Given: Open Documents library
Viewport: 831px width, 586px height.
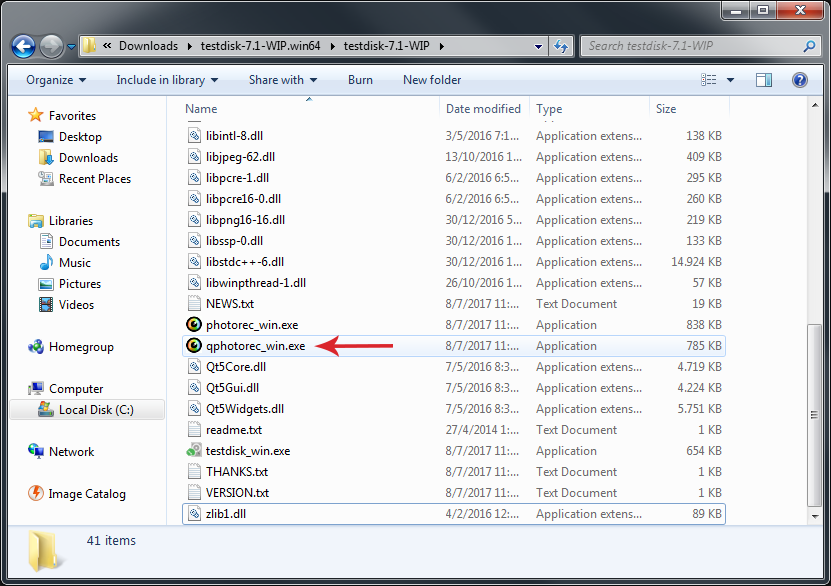Looking at the screenshot, I should click(89, 242).
